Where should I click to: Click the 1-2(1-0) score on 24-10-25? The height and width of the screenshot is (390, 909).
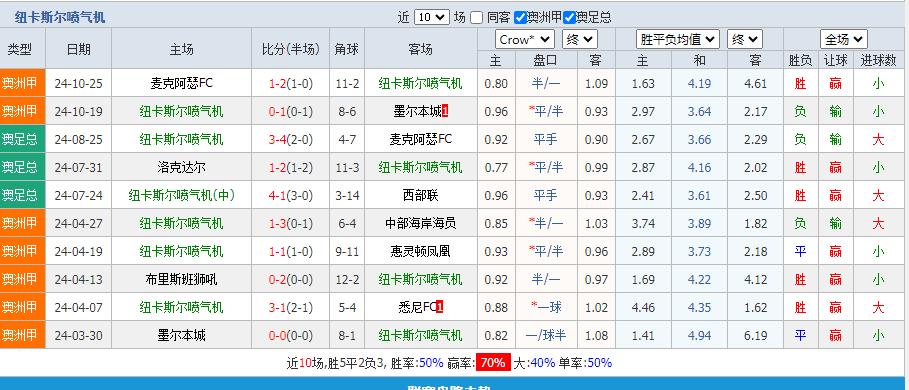(290, 83)
